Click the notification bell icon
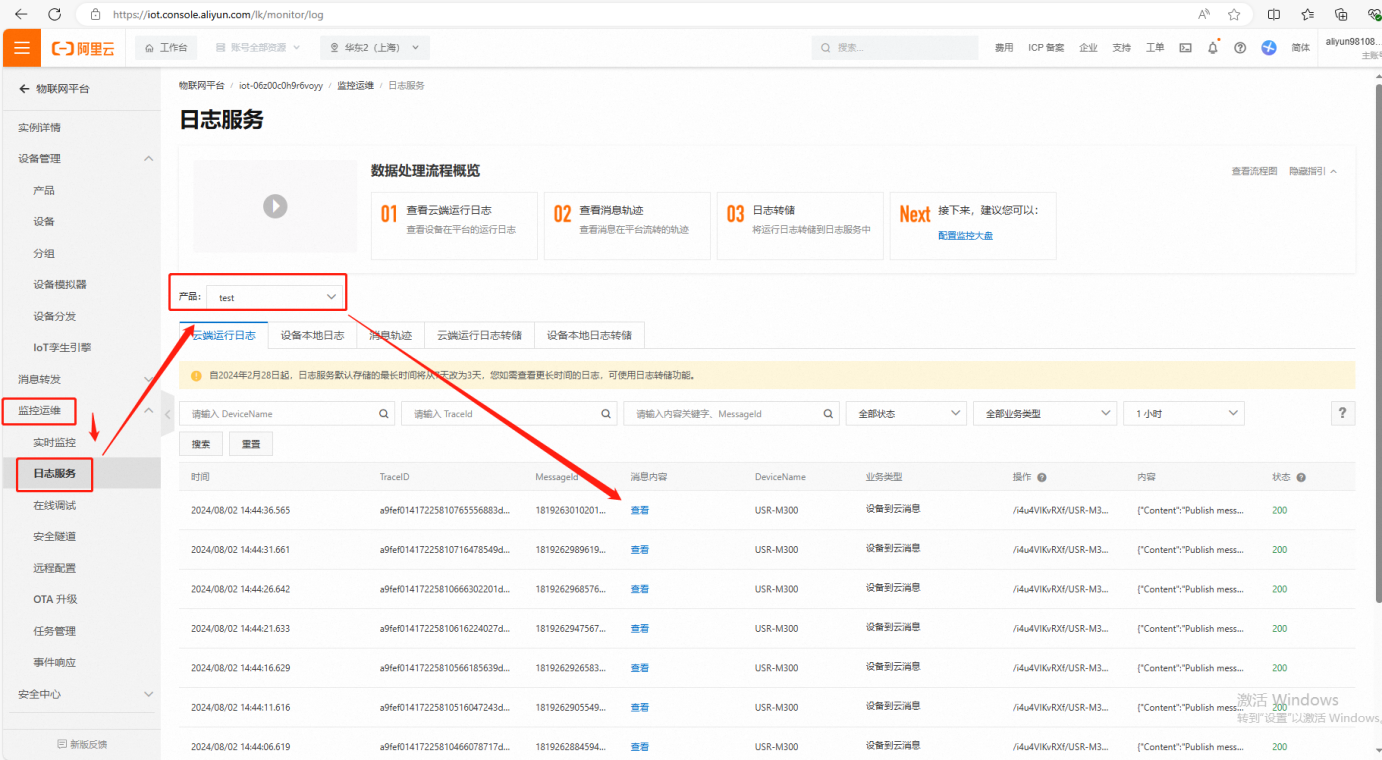The height and width of the screenshot is (760, 1382). click(1213, 48)
